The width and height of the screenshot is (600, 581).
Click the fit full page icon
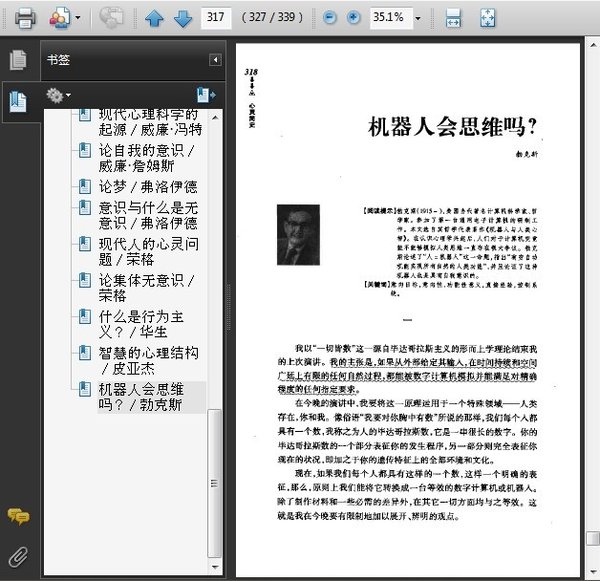click(487, 18)
